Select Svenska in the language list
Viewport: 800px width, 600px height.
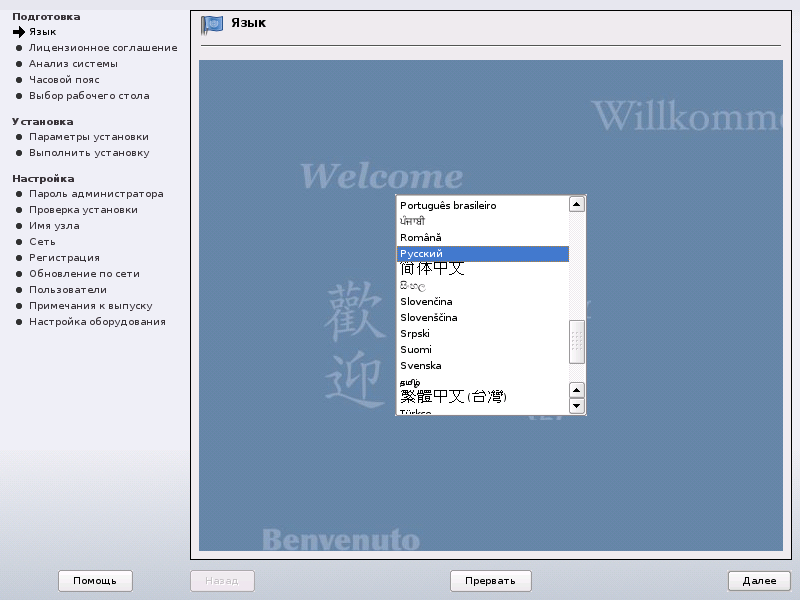click(420, 365)
